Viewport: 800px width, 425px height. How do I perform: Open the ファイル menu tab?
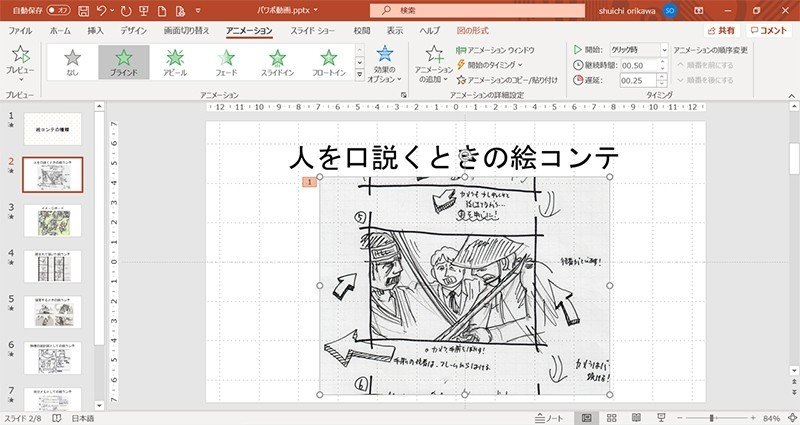[x=20, y=31]
